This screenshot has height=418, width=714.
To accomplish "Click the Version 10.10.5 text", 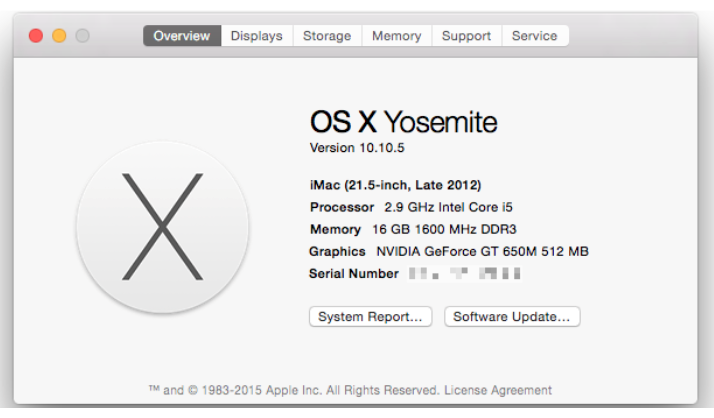I will (x=357, y=148).
